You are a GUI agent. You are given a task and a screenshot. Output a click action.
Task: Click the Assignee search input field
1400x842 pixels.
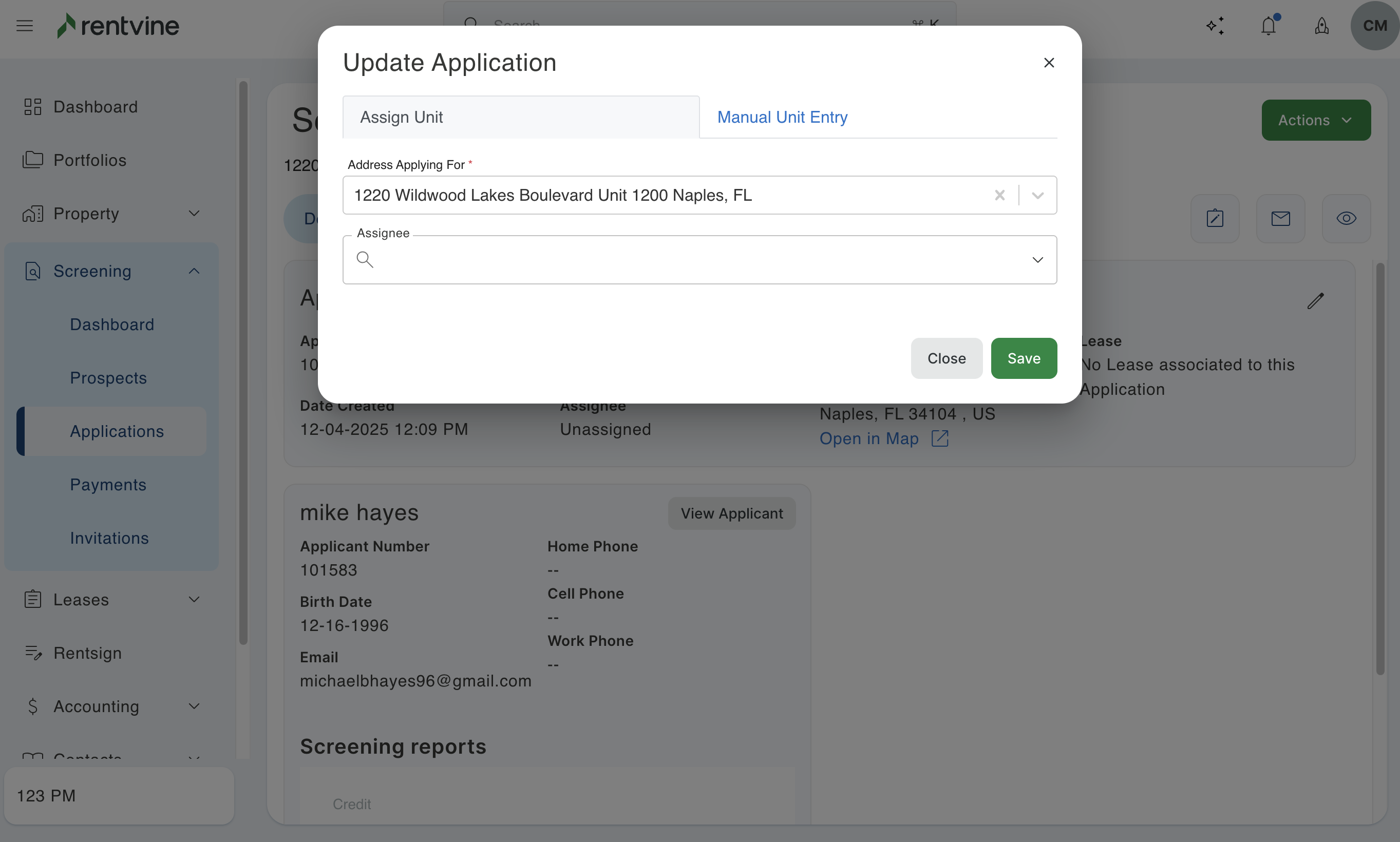tap(698, 260)
